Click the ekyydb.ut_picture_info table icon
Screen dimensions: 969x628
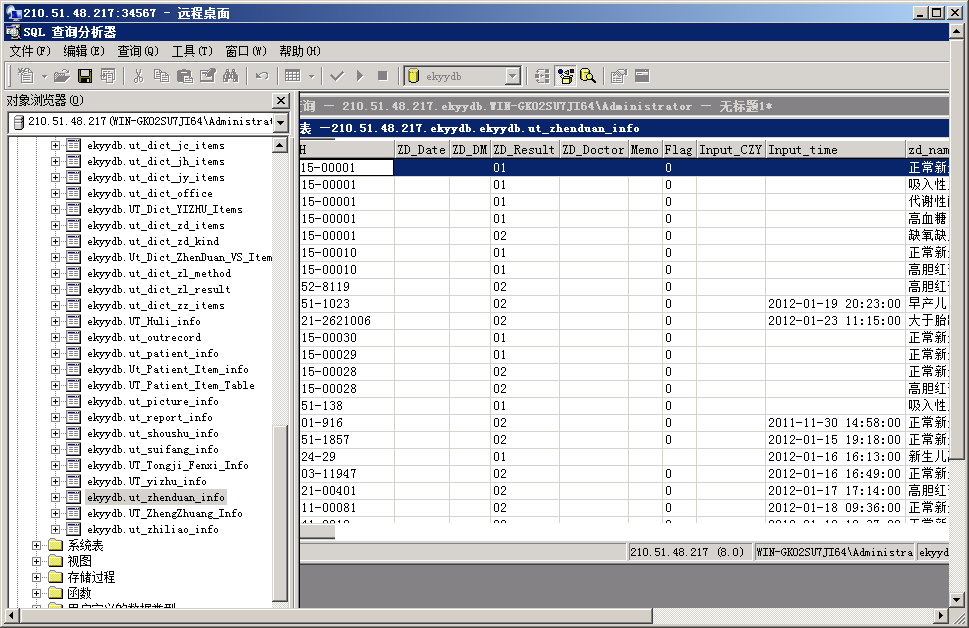[74, 402]
